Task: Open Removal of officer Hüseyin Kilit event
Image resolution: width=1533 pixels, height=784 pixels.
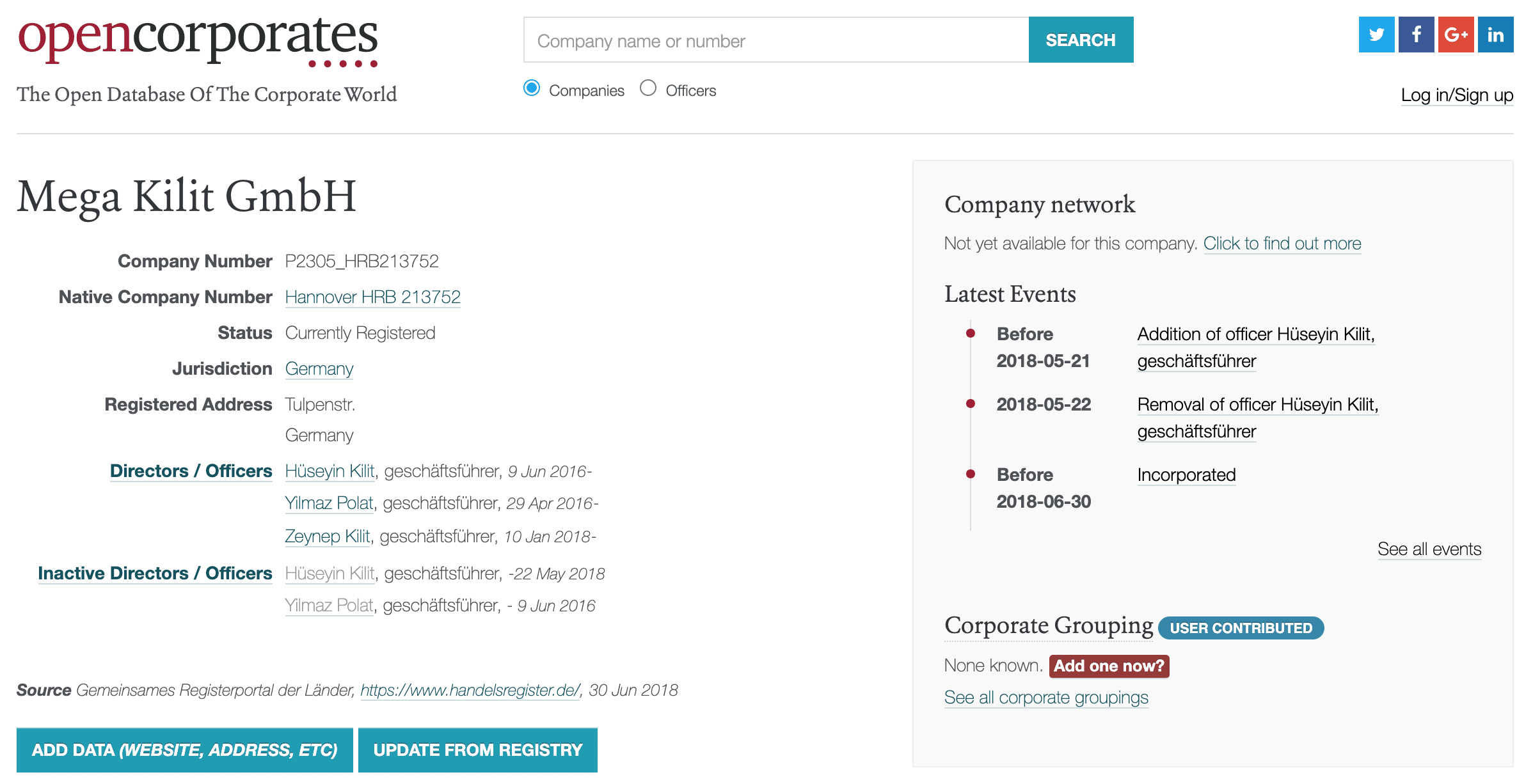Action: click(1258, 418)
